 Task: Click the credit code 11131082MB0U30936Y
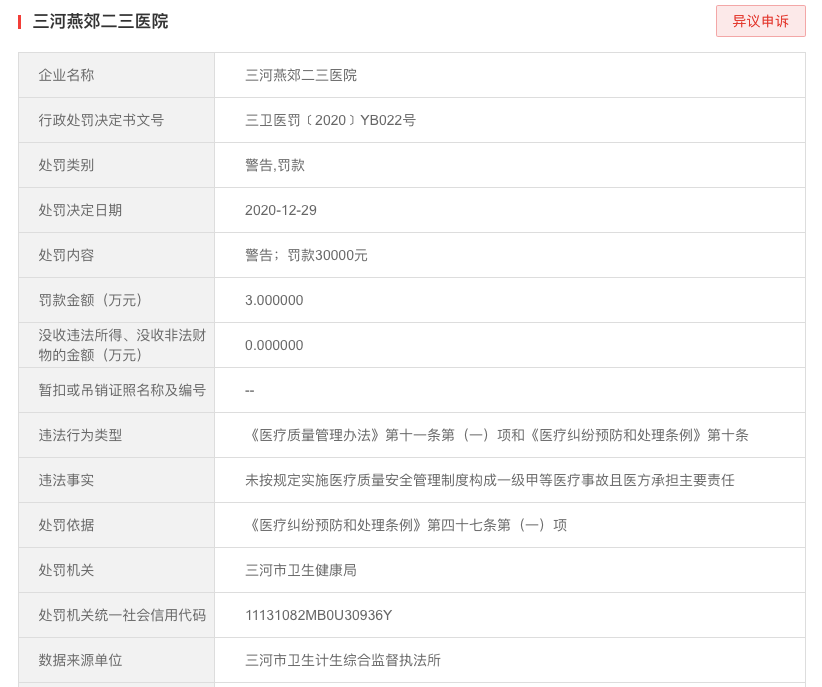click(318, 615)
